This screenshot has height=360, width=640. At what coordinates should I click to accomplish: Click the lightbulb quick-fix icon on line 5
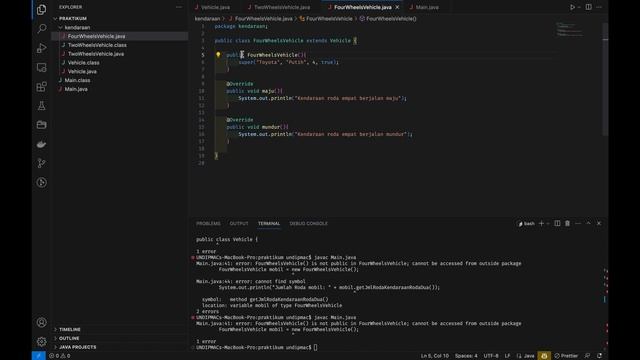click(x=218, y=55)
